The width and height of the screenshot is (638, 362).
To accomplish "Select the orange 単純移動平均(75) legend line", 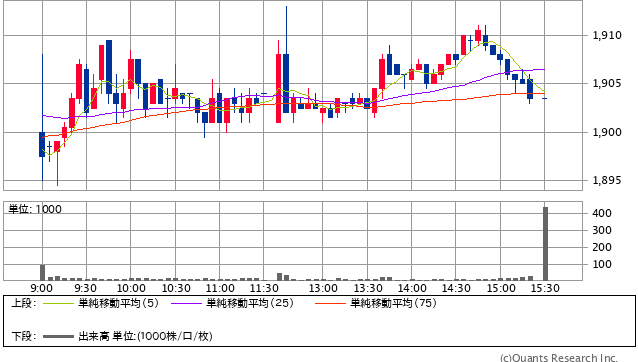I will (330, 303).
